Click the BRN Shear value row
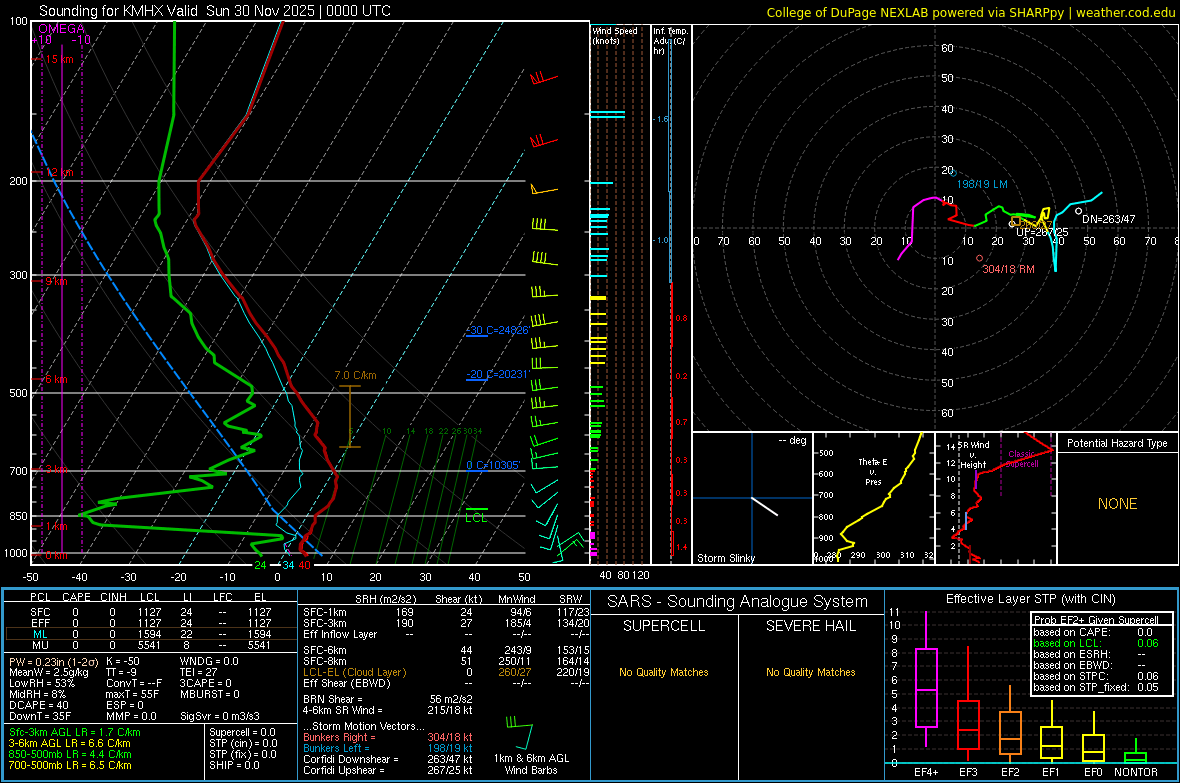The width and height of the screenshot is (1180, 783). pos(388,699)
